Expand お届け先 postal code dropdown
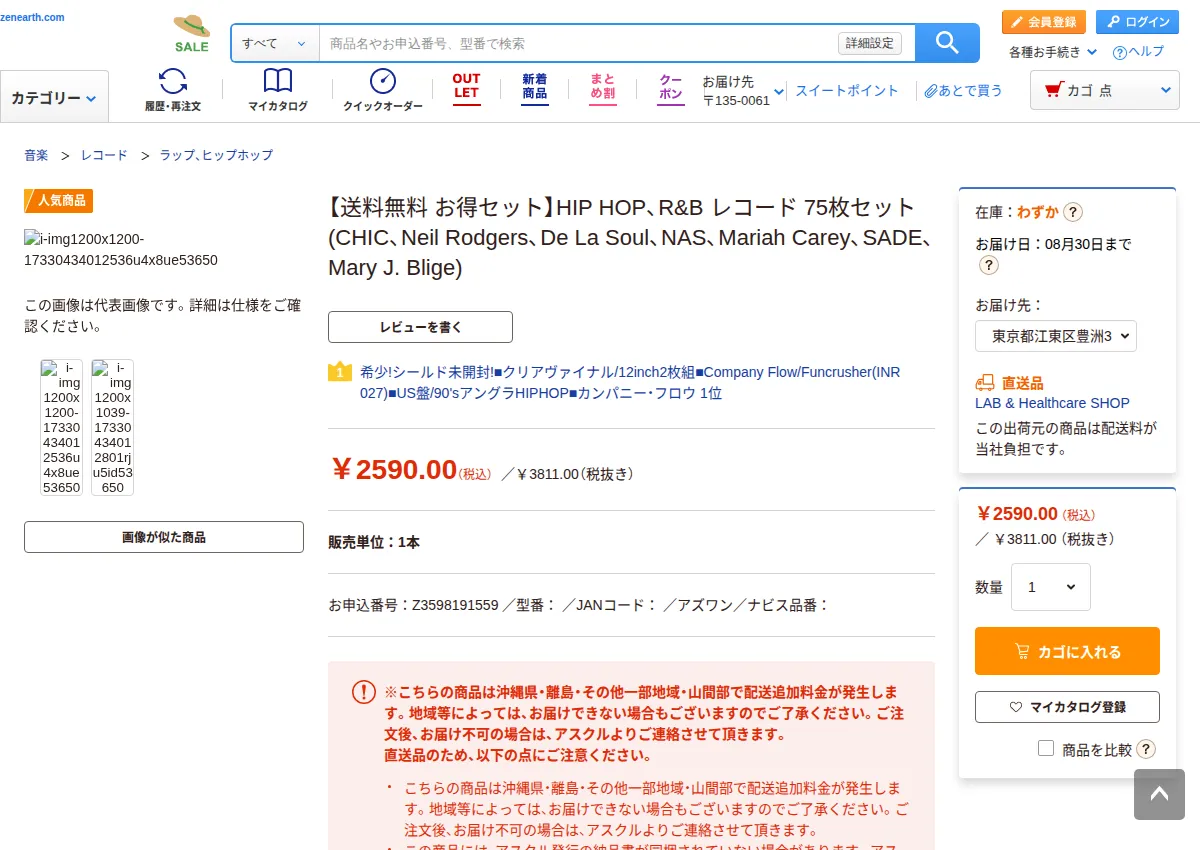Screen dimensions: 1200x850 (x=744, y=91)
